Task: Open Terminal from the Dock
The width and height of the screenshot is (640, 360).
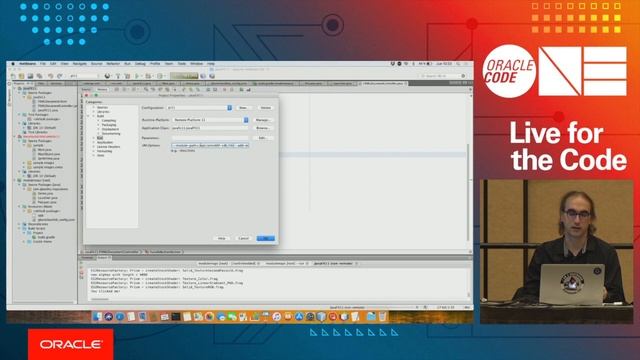Action: 176,316
